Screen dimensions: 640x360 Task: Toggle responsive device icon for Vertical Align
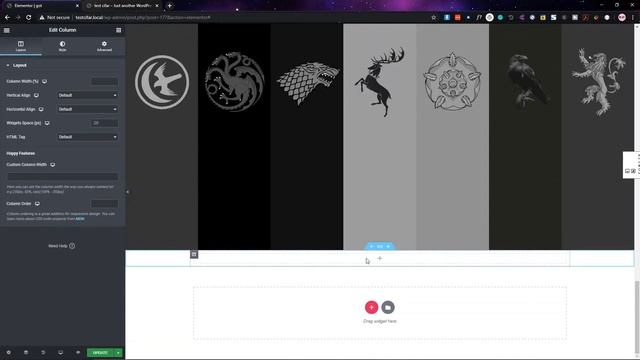(36, 95)
